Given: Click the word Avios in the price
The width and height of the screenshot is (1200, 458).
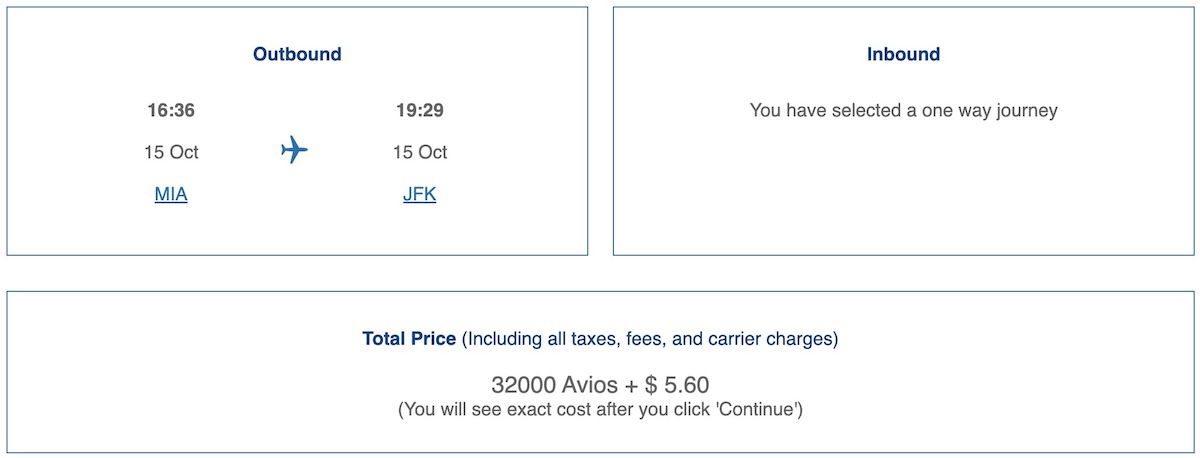Looking at the screenshot, I should (592, 385).
